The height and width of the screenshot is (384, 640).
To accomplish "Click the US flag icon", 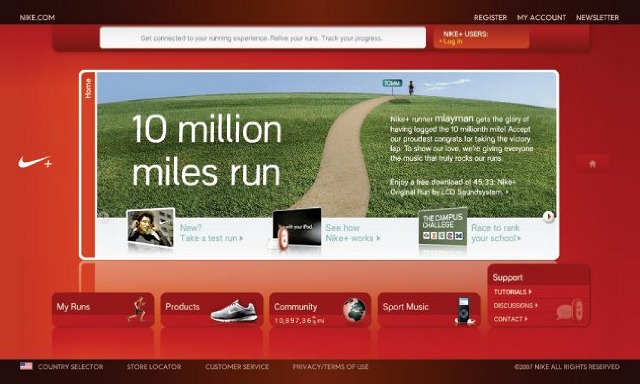I will click(x=26, y=366).
